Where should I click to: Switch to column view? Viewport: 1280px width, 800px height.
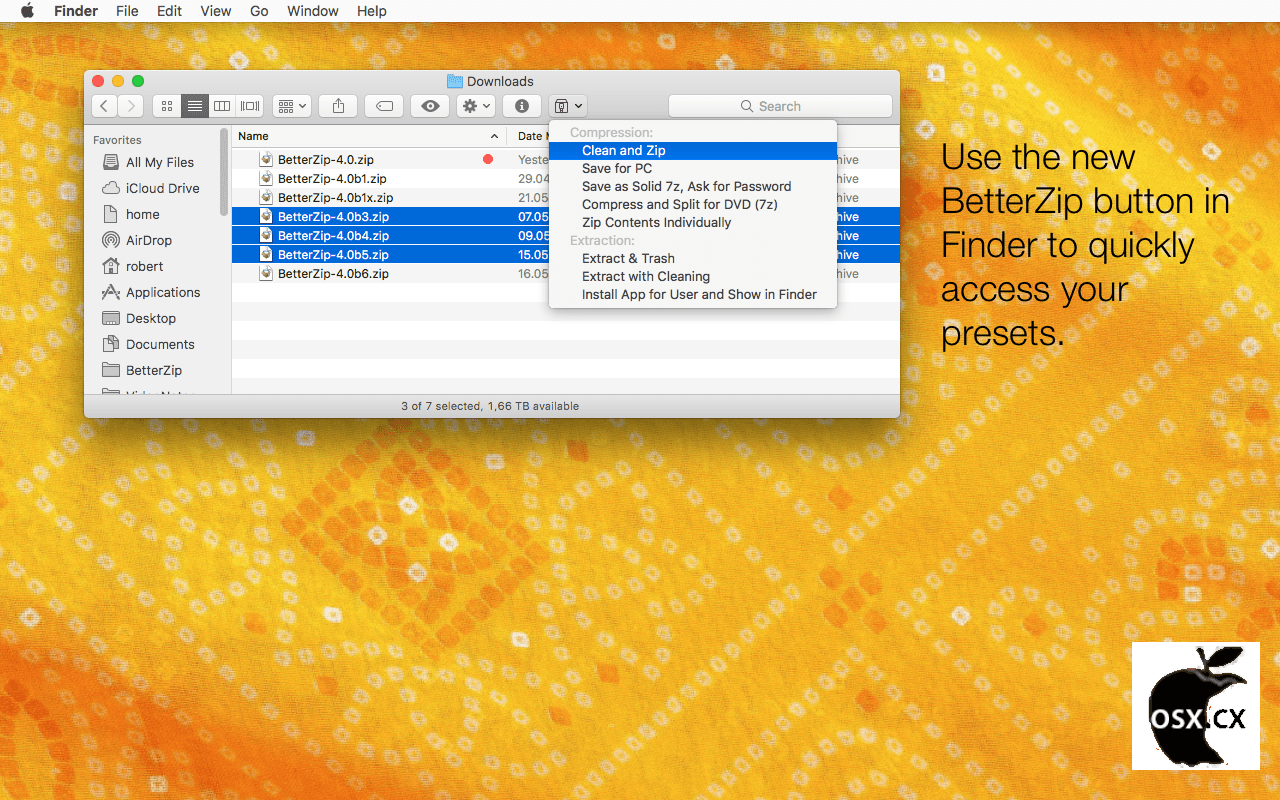[x=222, y=106]
